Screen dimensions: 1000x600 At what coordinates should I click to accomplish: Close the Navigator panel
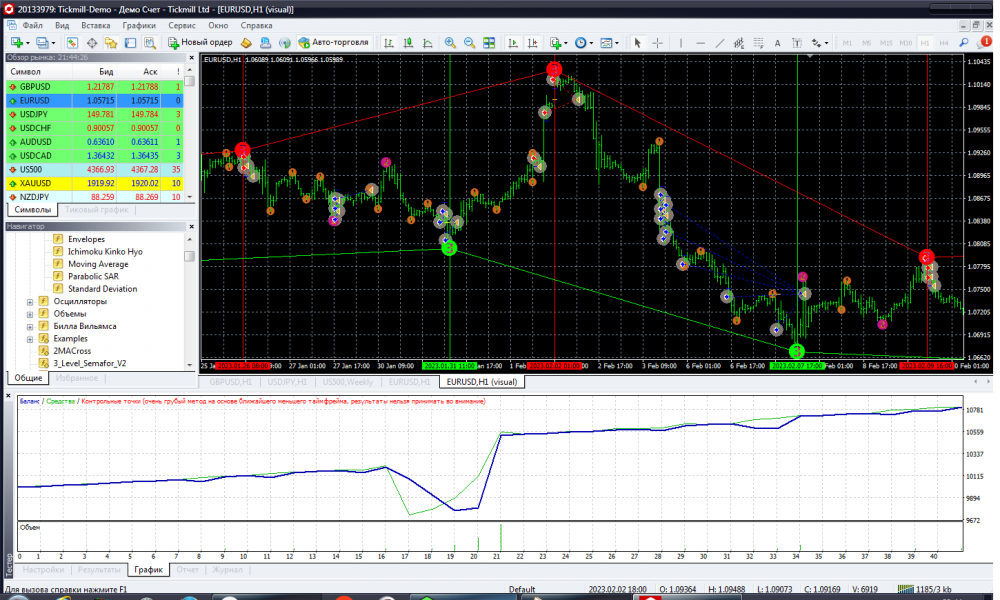click(x=191, y=226)
